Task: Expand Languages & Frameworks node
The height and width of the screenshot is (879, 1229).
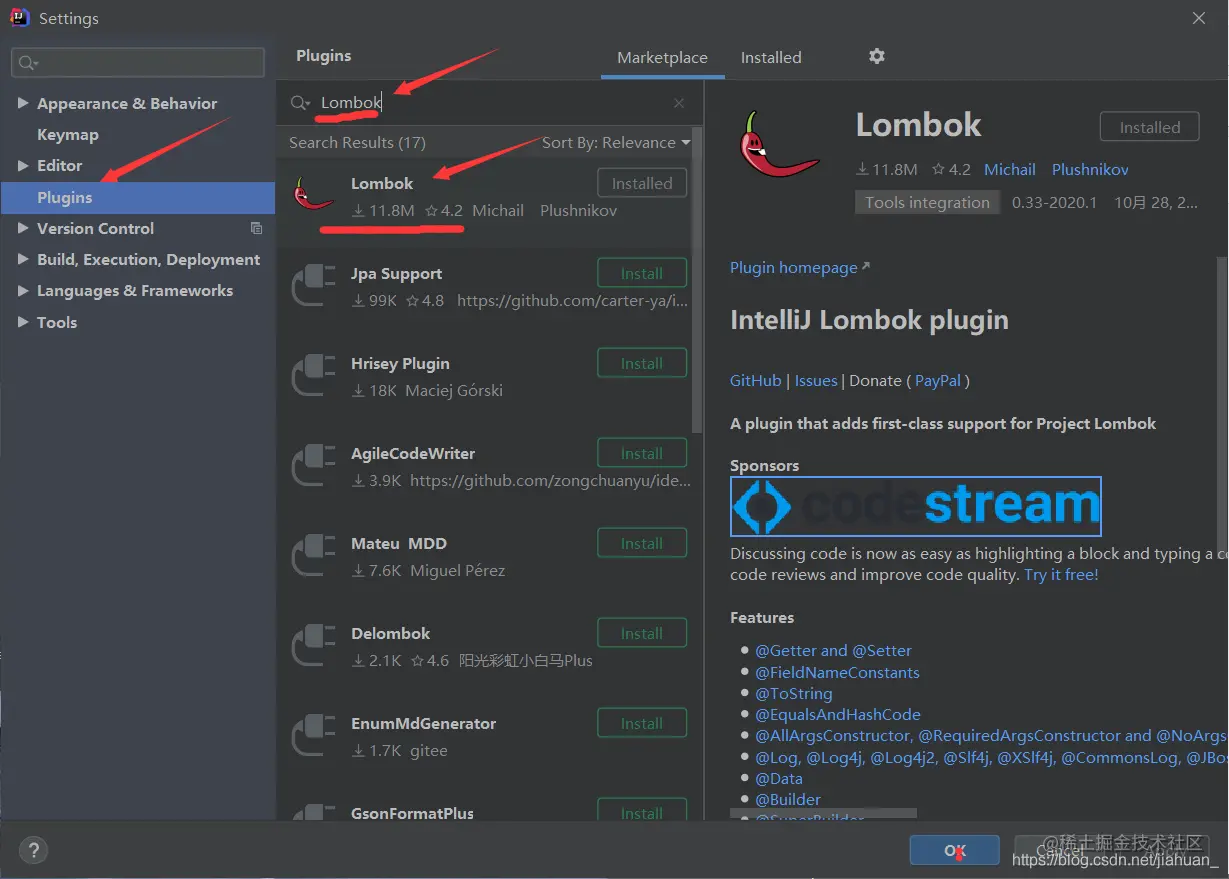Action: point(23,290)
